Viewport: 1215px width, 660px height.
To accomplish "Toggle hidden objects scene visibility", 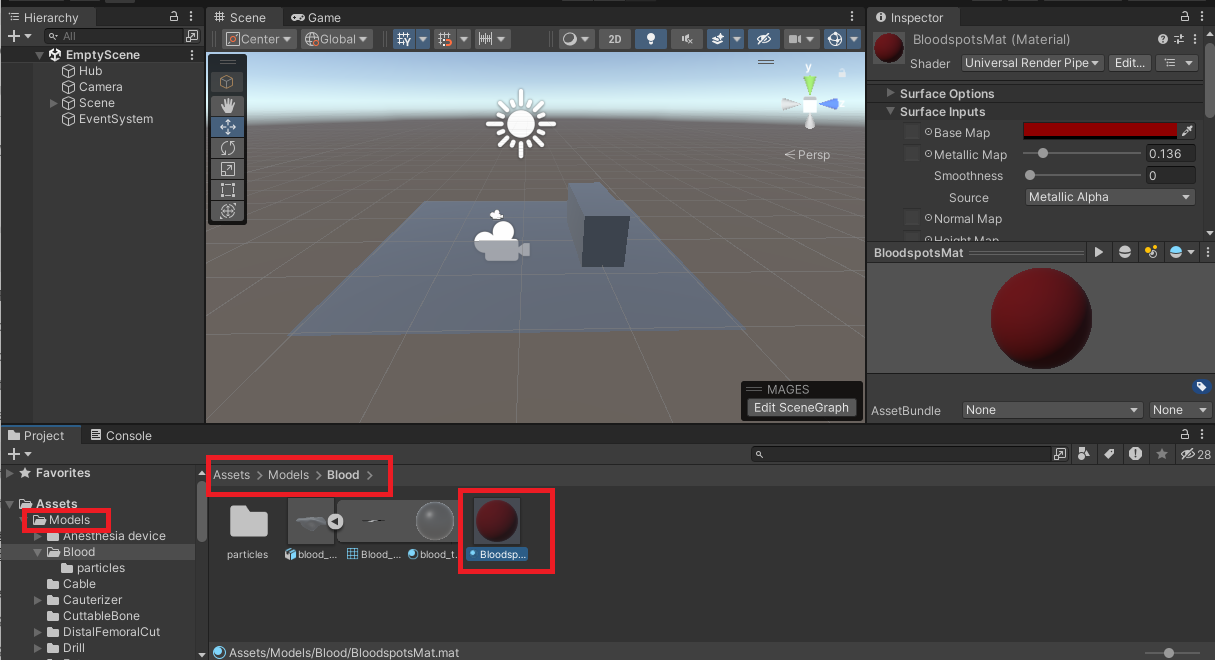I will coord(763,39).
